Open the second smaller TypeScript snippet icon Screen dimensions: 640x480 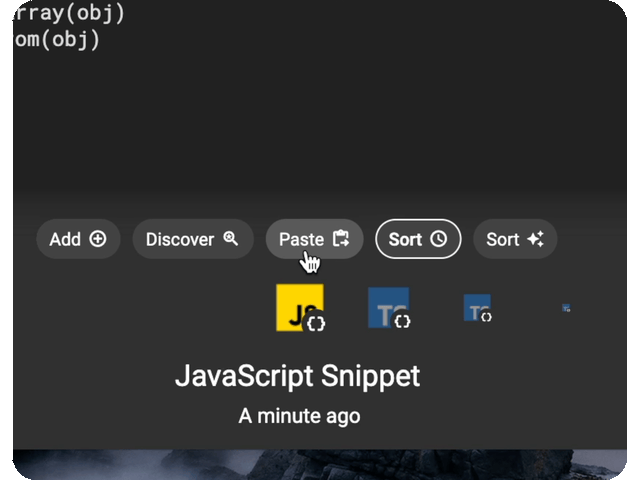(x=478, y=308)
